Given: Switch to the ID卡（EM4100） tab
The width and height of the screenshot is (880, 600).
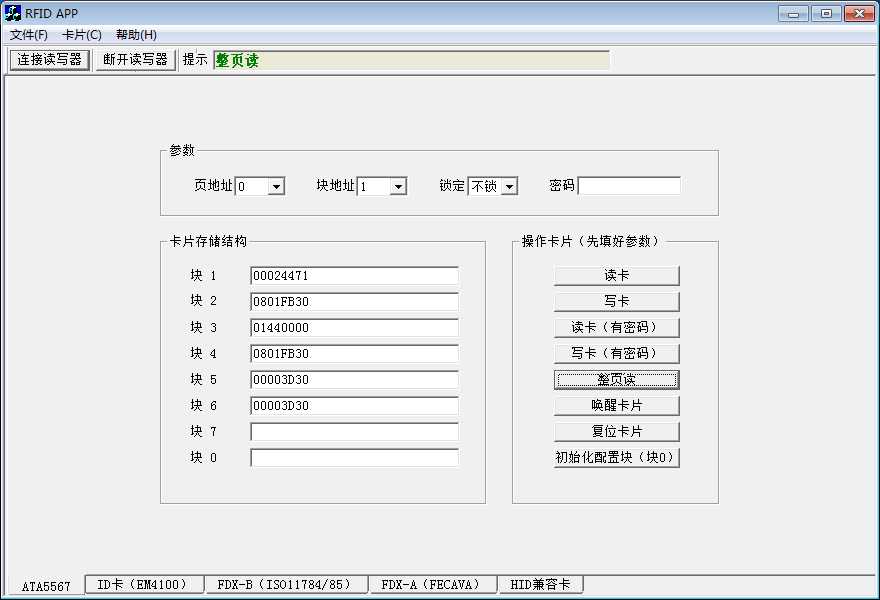Looking at the screenshot, I should pos(144,584).
